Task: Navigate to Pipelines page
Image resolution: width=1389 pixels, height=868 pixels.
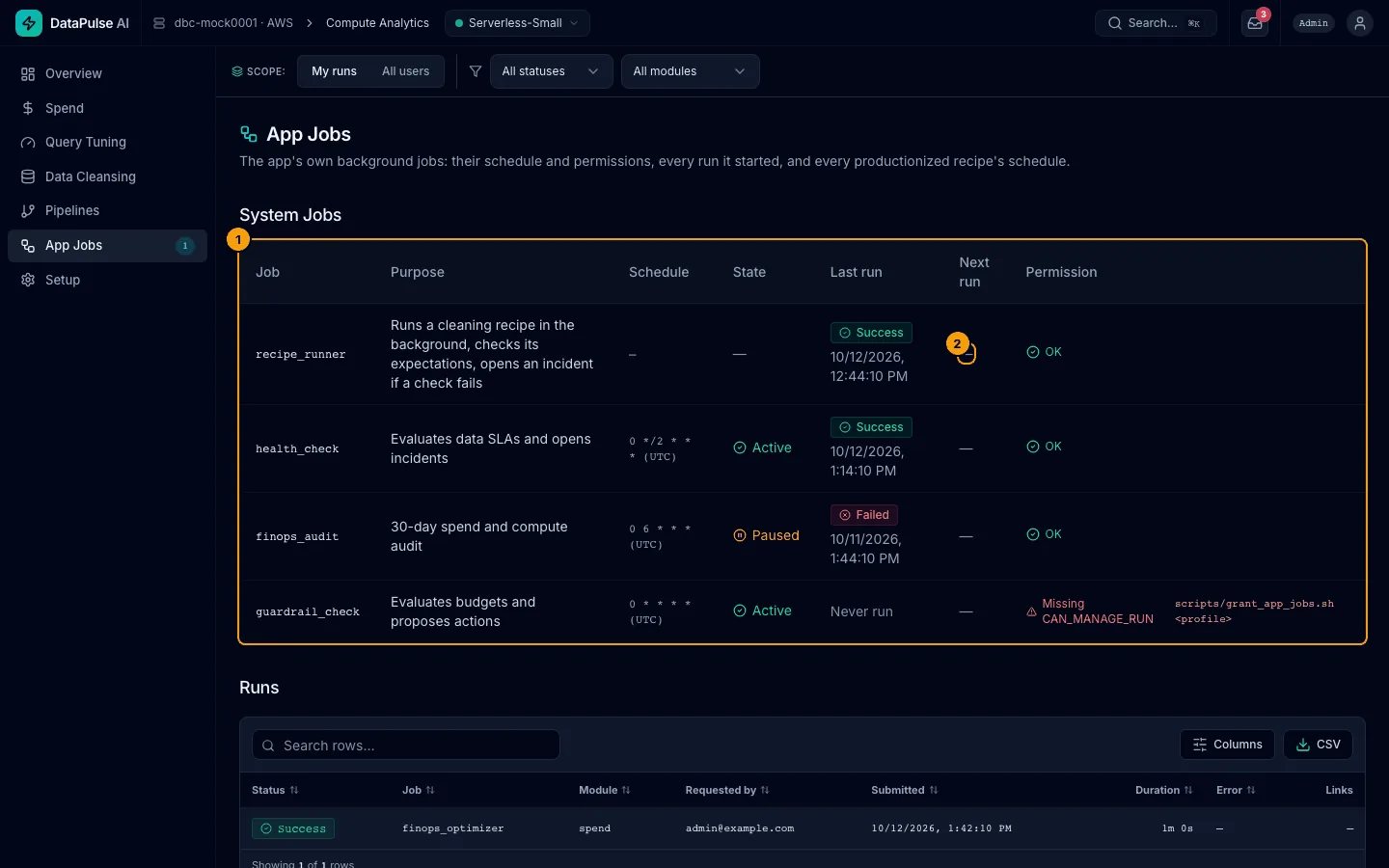Action: point(107,211)
